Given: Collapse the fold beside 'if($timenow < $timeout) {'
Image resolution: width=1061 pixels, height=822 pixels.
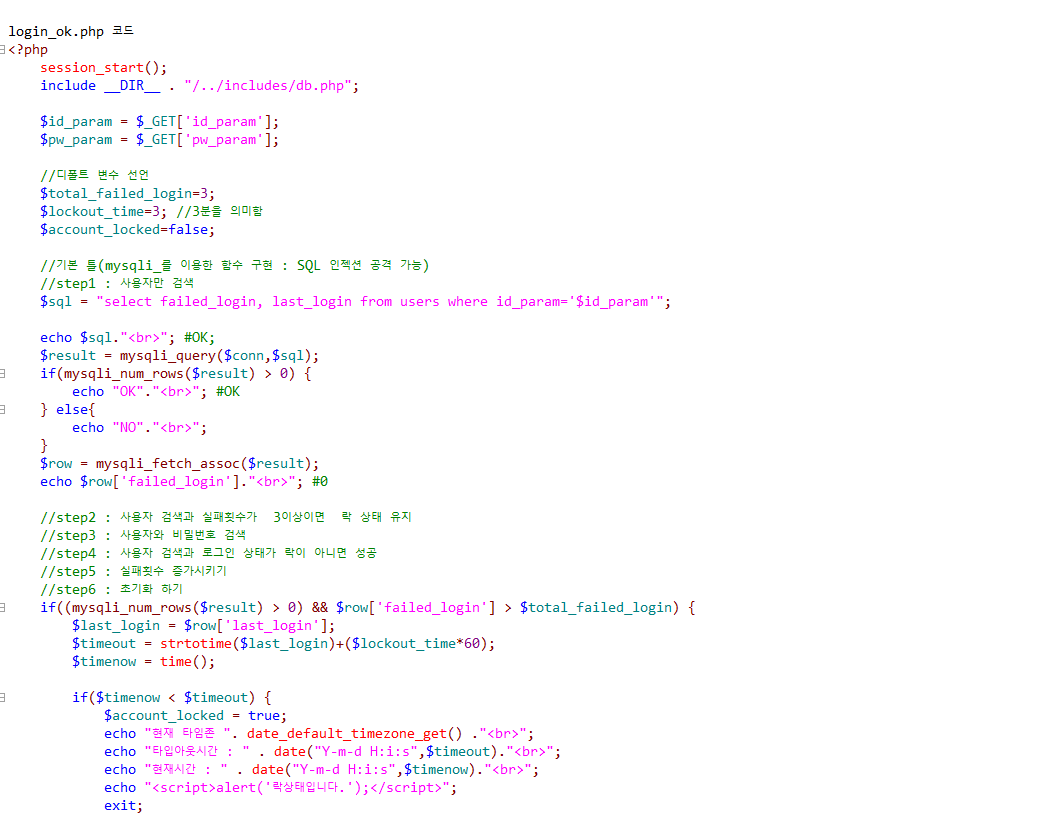Looking at the screenshot, I should [3, 698].
